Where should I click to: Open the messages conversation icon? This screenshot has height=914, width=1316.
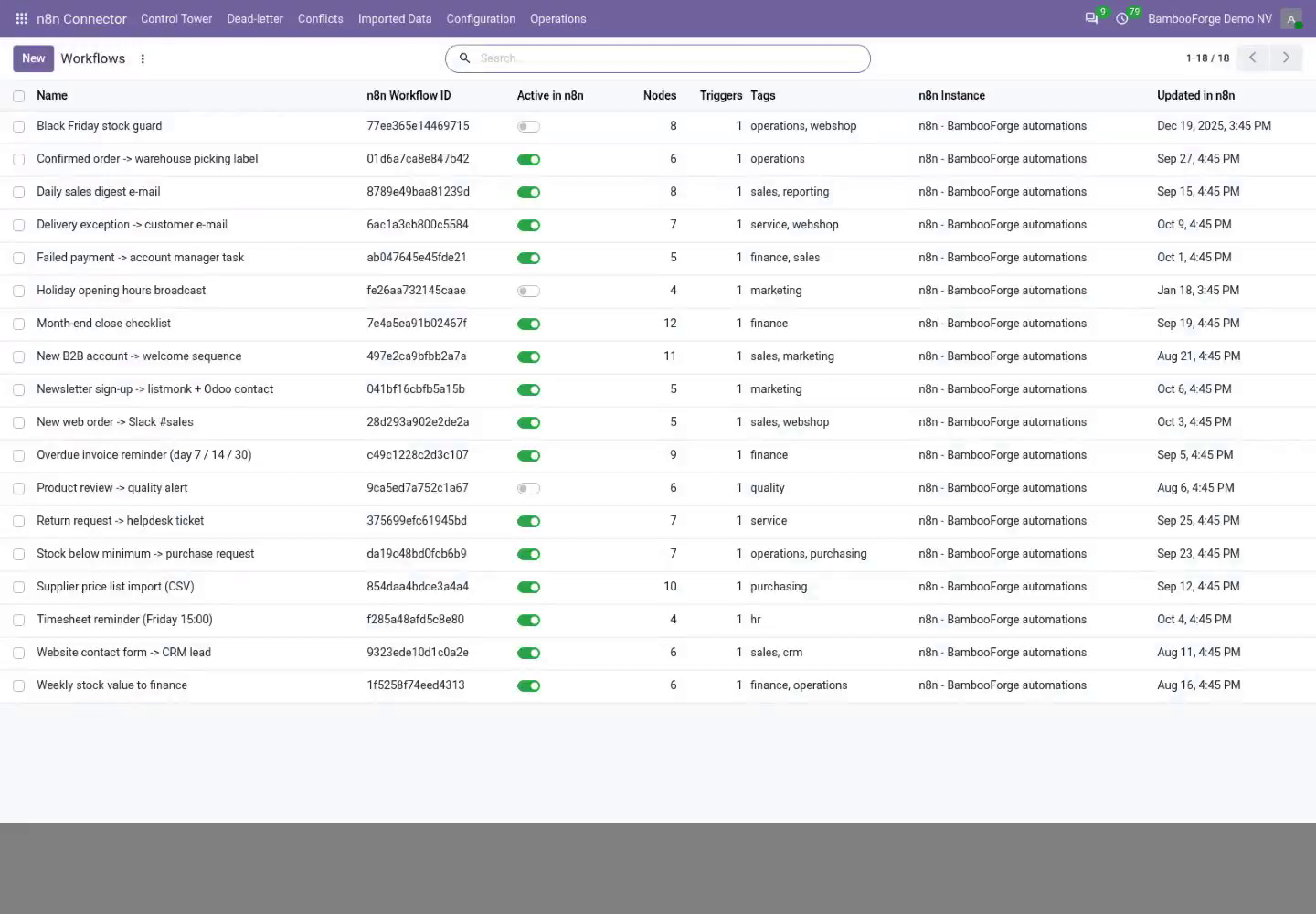1091,18
